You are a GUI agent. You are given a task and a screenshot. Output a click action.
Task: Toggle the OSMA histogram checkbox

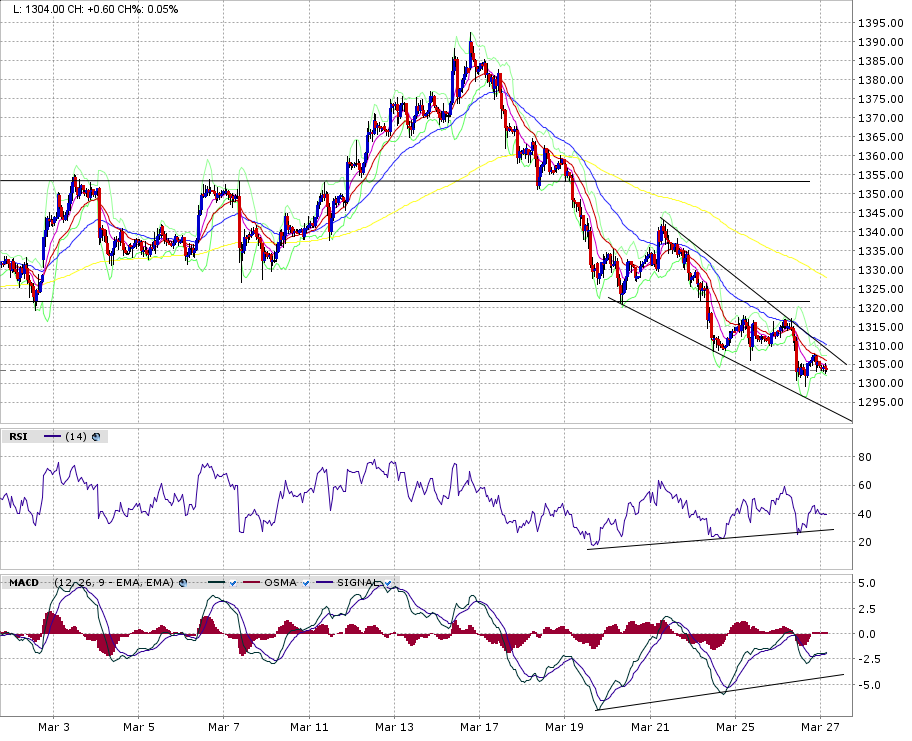tap(305, 582)
